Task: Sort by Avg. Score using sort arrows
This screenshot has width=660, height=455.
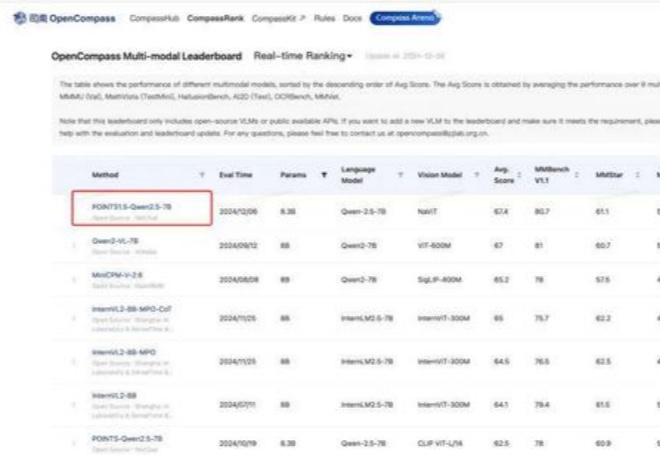Action: pyautogui.click(x=519, y=175)
